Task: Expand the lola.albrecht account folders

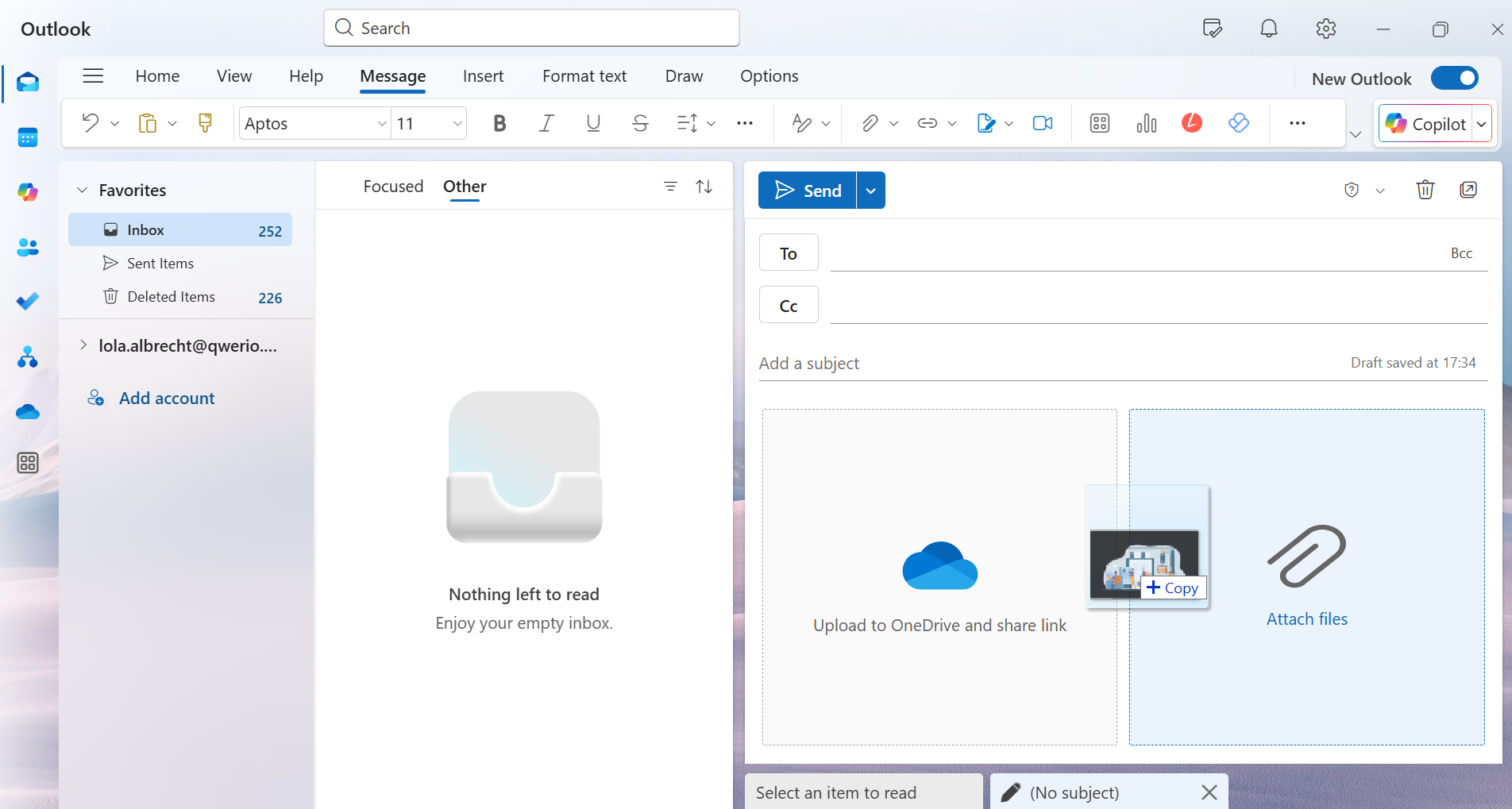Action: 83,345
